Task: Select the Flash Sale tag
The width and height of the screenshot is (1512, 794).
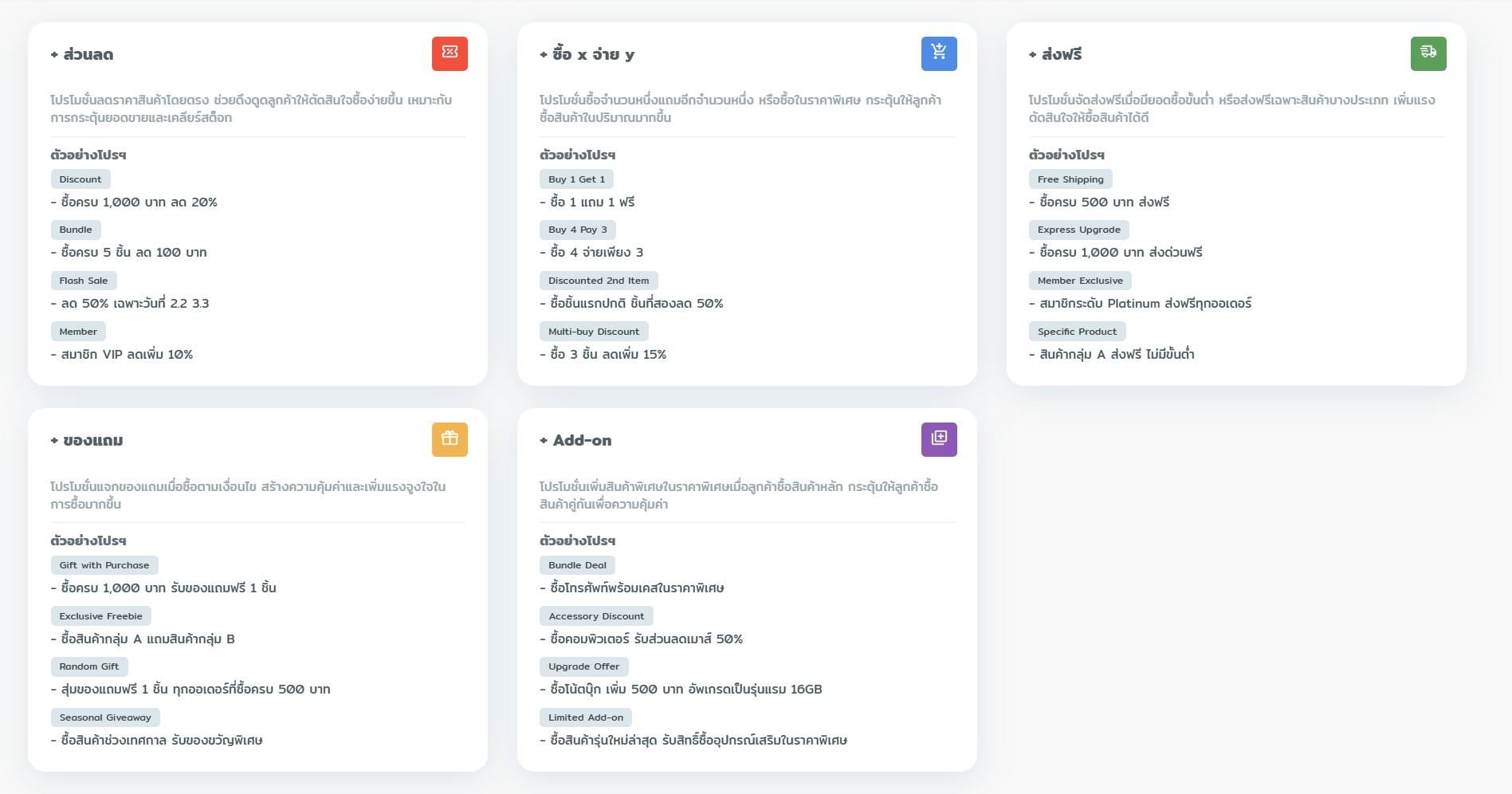Action: (84, 281)
